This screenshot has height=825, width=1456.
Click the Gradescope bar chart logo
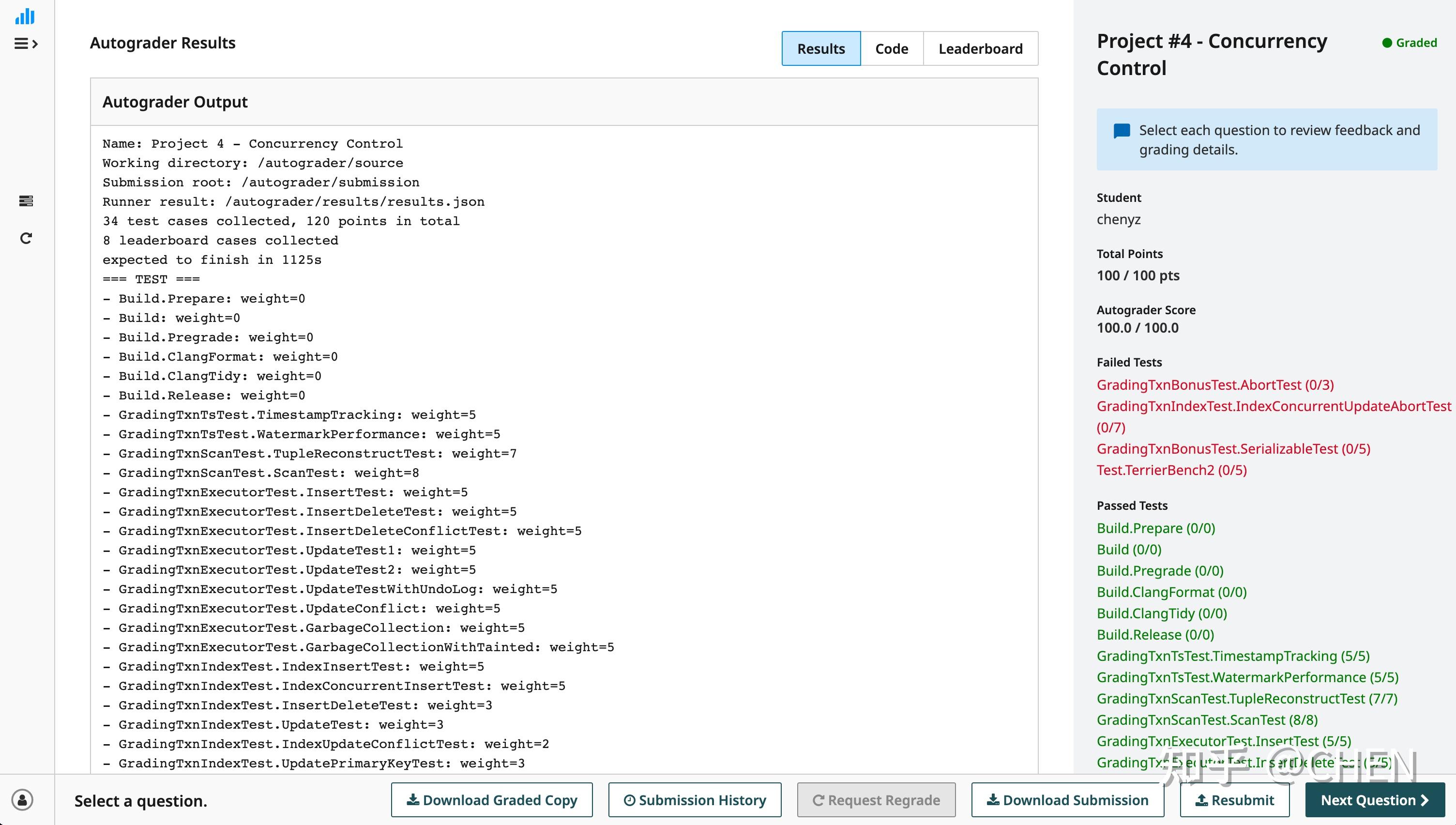point(25,16)
